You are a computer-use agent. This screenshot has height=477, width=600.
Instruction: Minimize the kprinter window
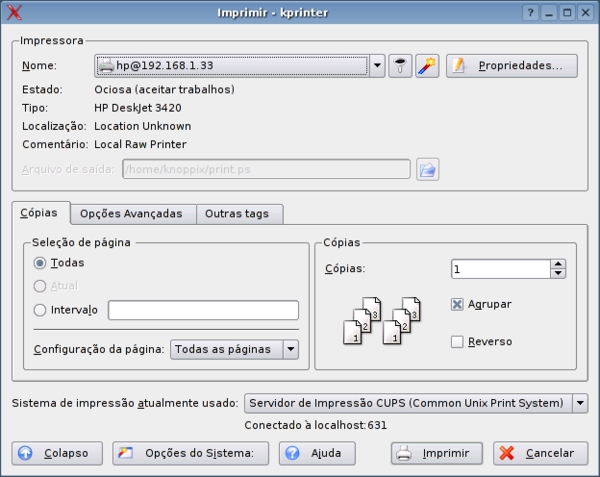[549, 13]
